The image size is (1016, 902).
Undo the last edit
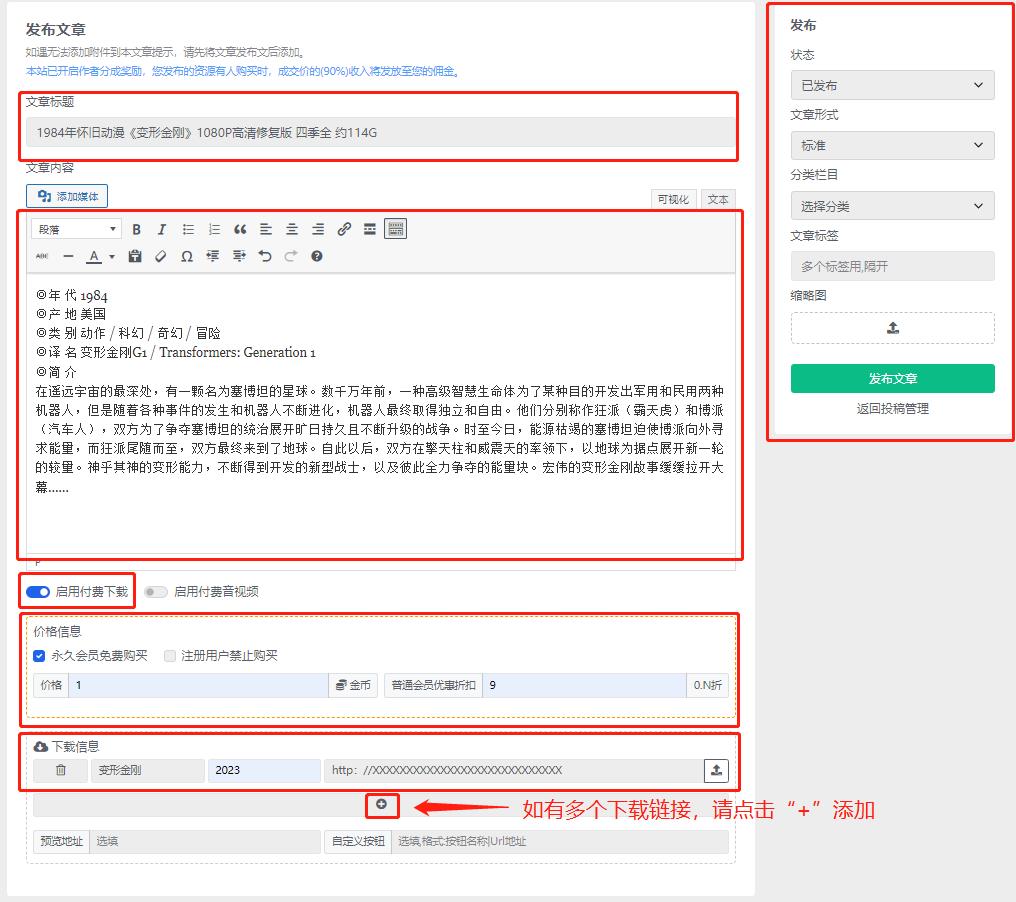(x=265, y=257)
